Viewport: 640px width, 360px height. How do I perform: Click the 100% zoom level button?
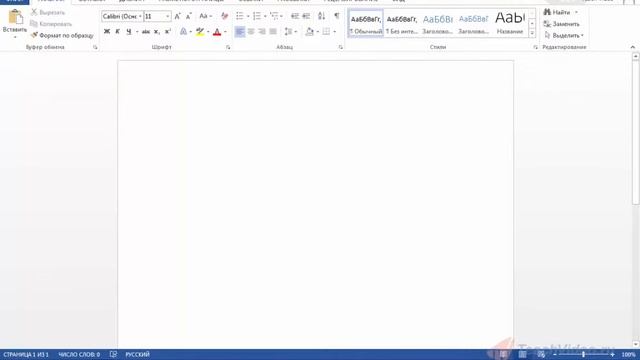coord(629,354)
